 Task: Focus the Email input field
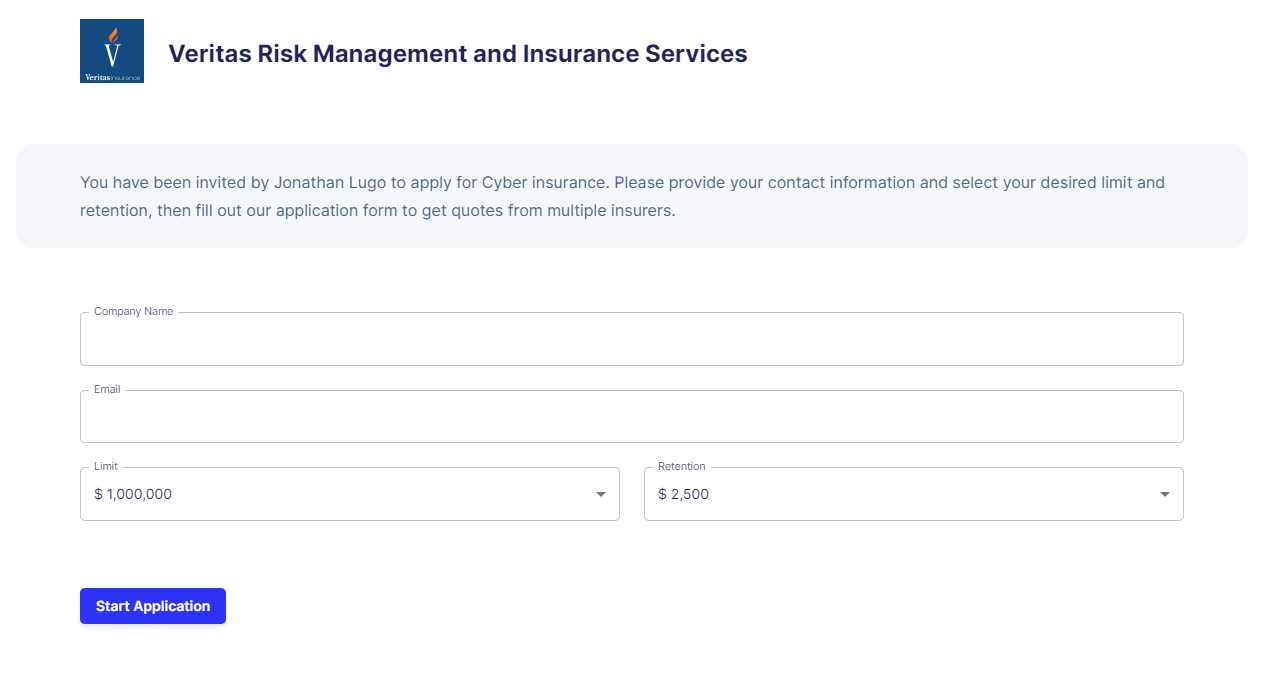click(x=631, y=416)
